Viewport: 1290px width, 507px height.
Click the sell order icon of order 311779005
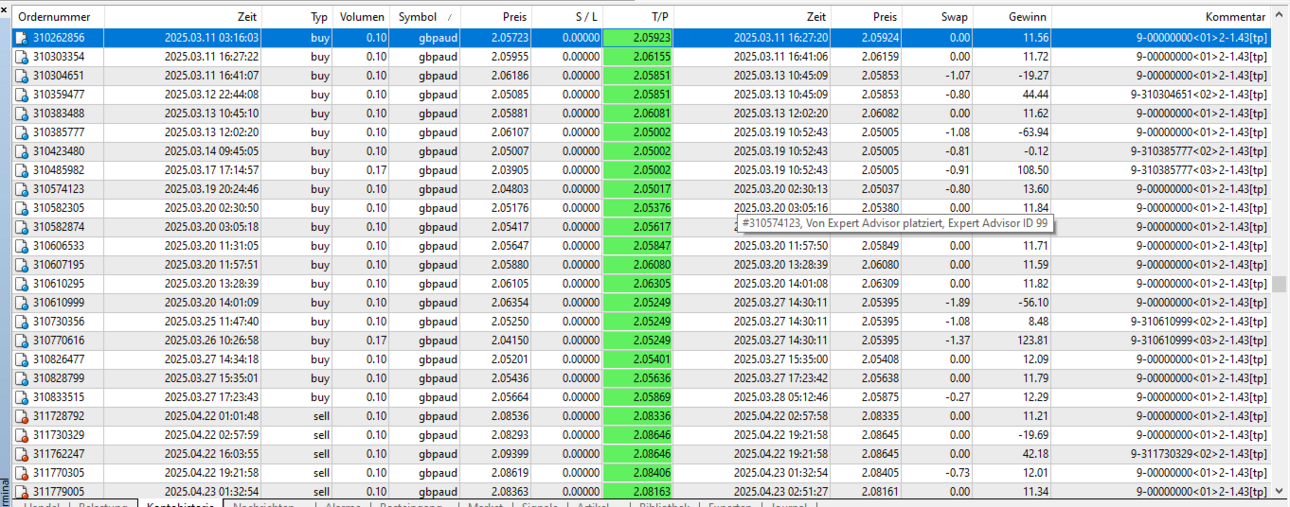(x=21, y=491)
